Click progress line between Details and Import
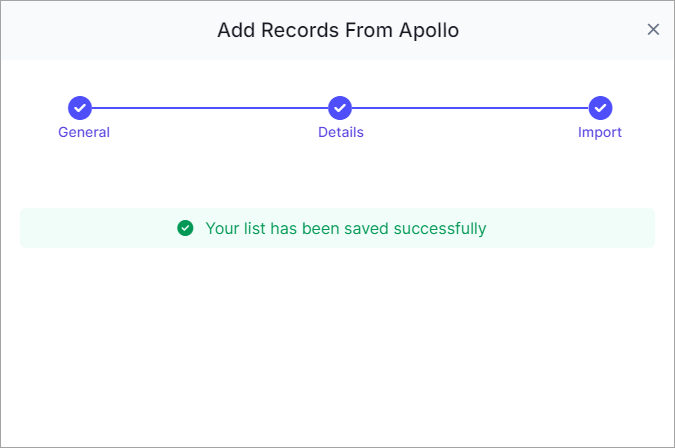 pyautogui.click(x=470, y=108)
